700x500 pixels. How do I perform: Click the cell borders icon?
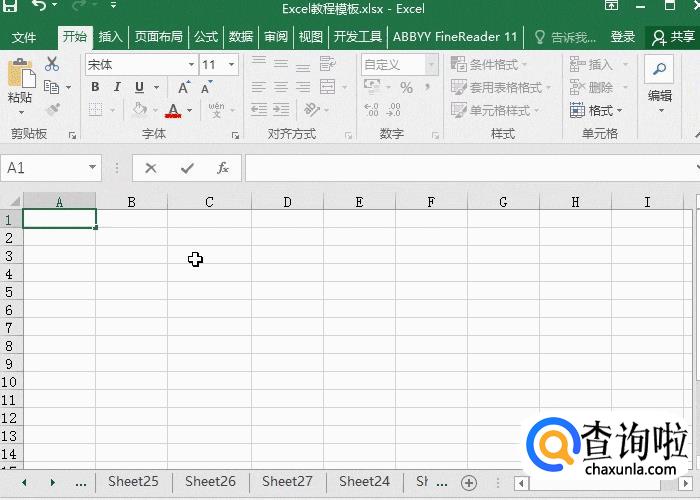pyautogui.click(x=96, y=109)
